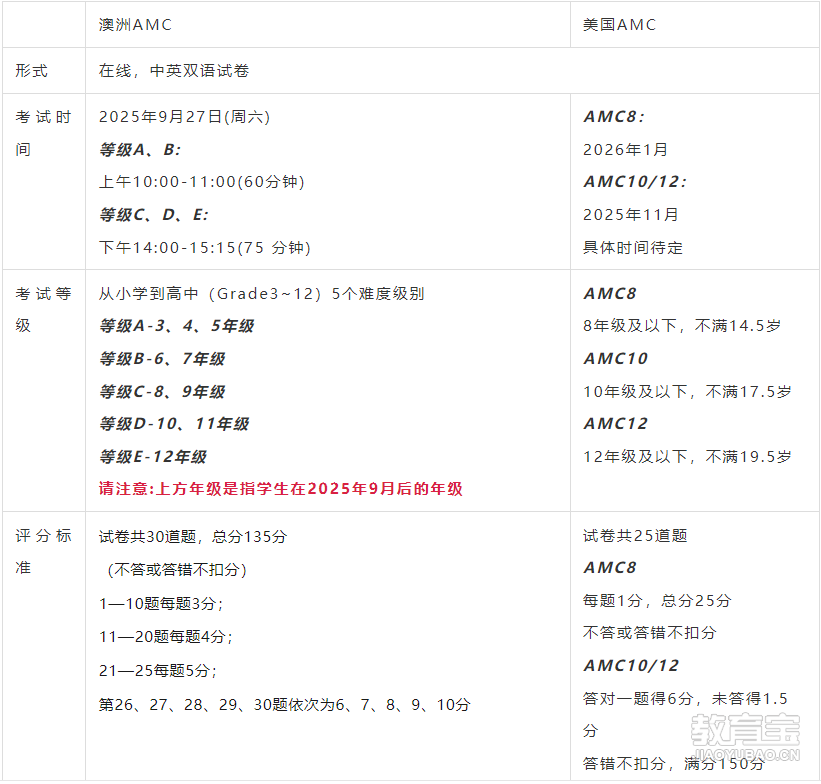Click 'AMC8' heading in the 考试等级 row
This screenshot has width=821, height=784.
610,293
